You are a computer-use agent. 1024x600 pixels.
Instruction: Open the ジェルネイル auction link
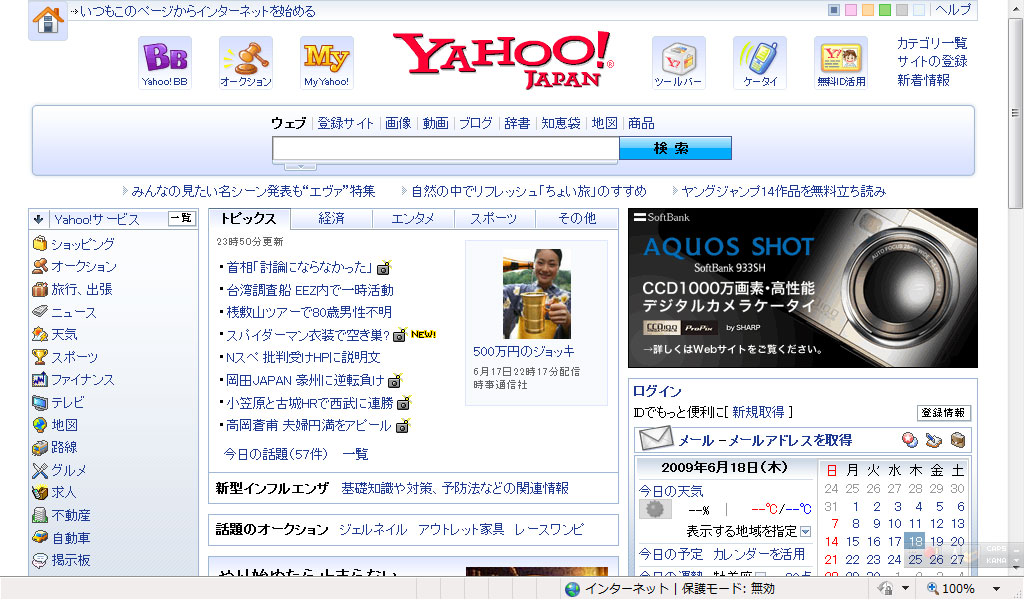373,529
